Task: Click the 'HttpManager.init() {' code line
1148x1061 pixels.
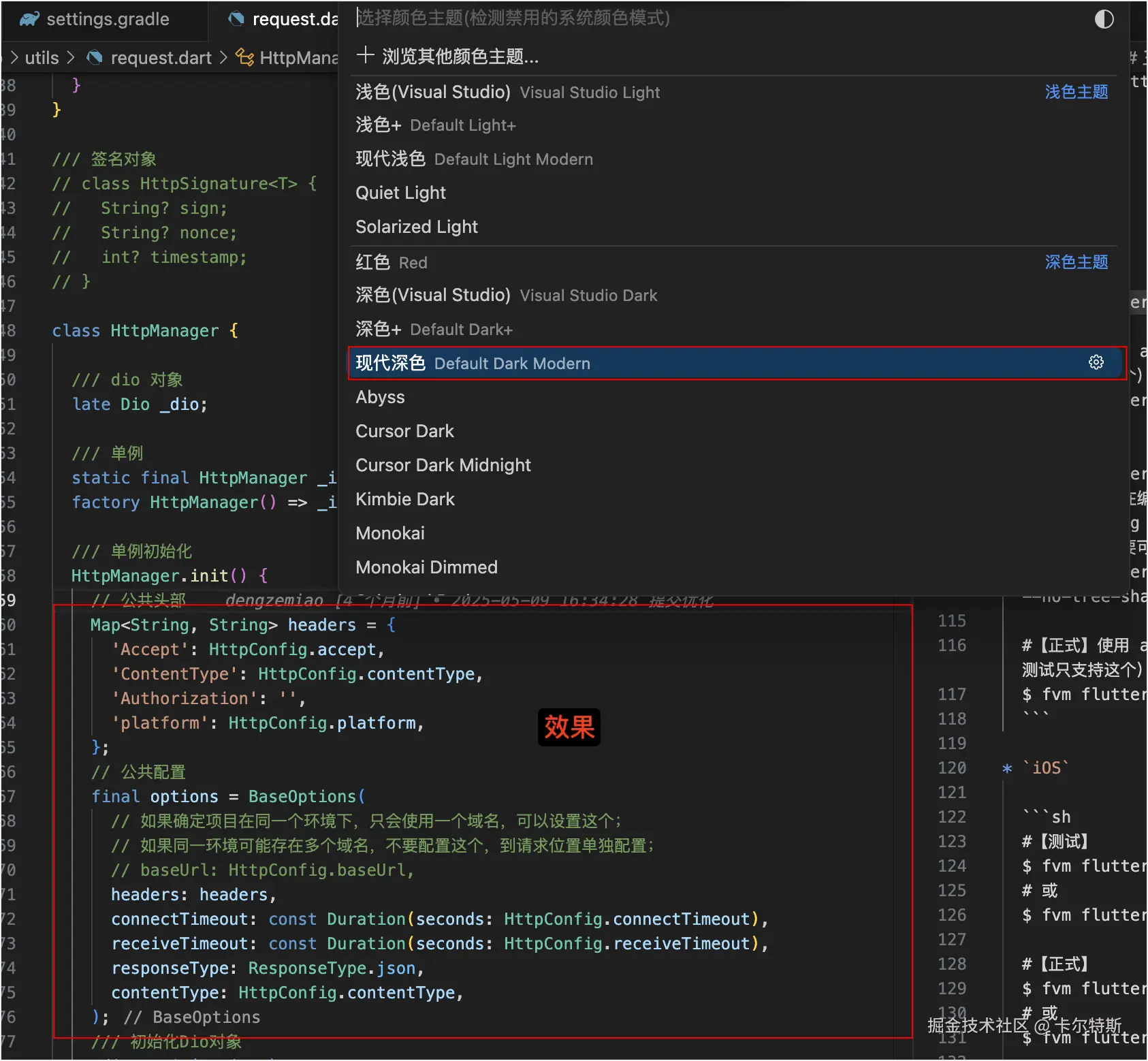Action: (170, 576)
